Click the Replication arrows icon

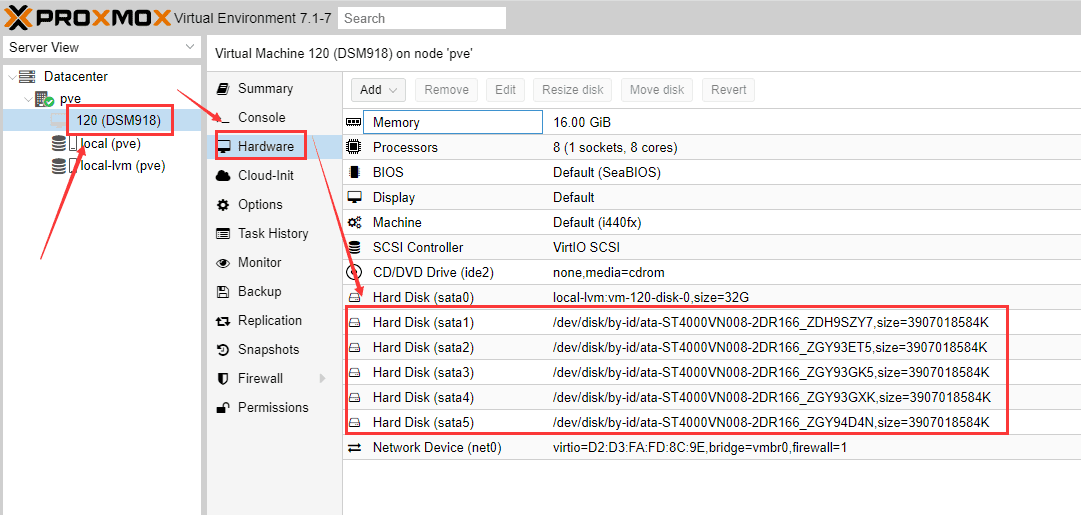point(223,321)
